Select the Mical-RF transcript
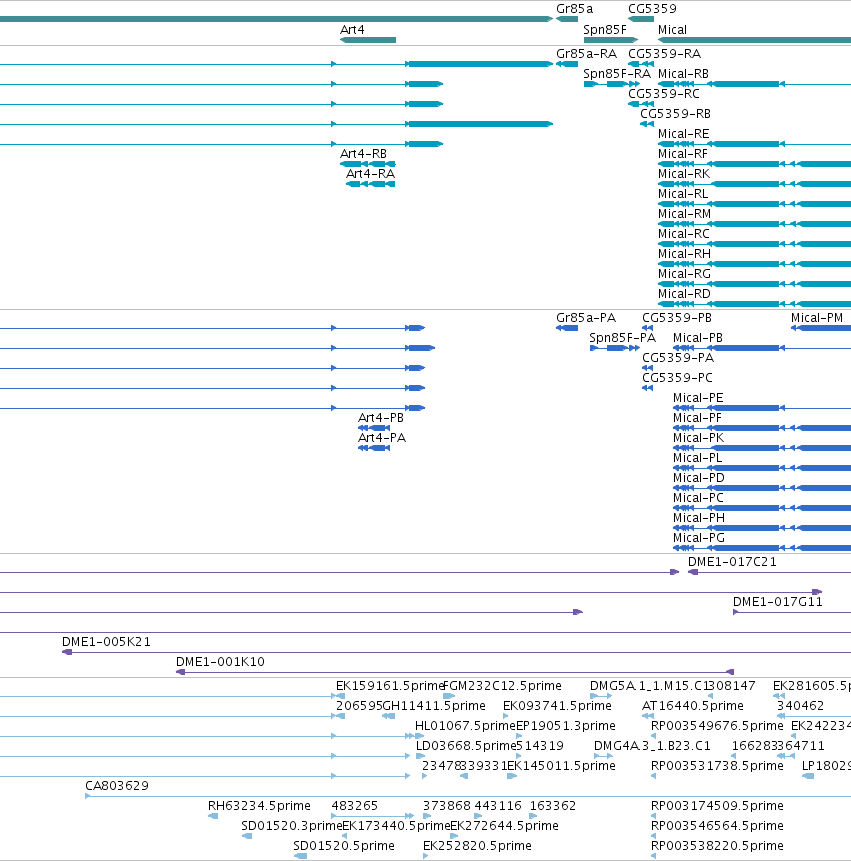 [x=754, y=164]
